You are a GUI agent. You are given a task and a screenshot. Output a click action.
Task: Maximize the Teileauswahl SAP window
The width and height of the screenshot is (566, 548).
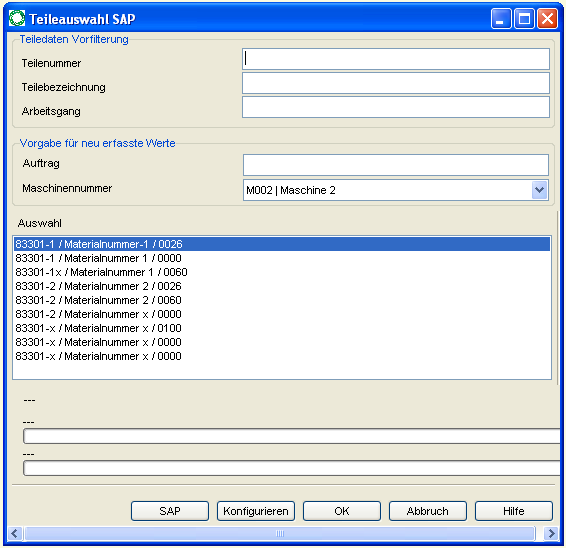pyautogui.click(x=524, y=19)
